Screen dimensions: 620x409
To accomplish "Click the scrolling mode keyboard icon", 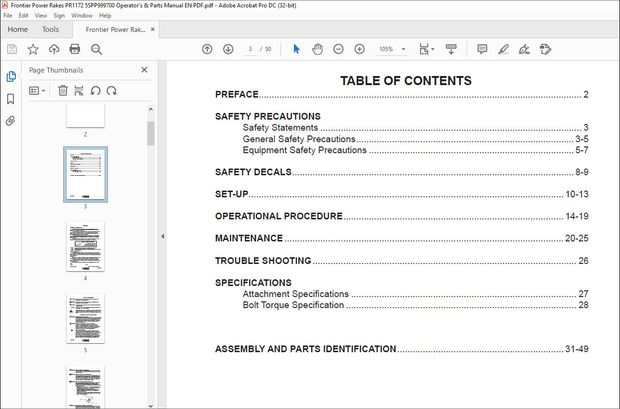I will pyautogui.click(x=451, y=49).
